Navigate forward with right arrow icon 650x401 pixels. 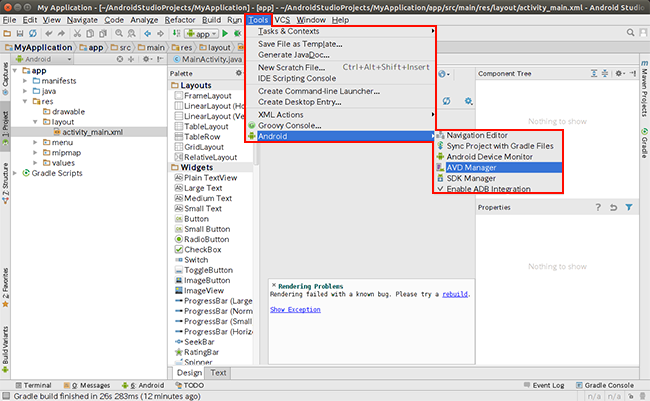pyautogui.click(x=160, y=33)
